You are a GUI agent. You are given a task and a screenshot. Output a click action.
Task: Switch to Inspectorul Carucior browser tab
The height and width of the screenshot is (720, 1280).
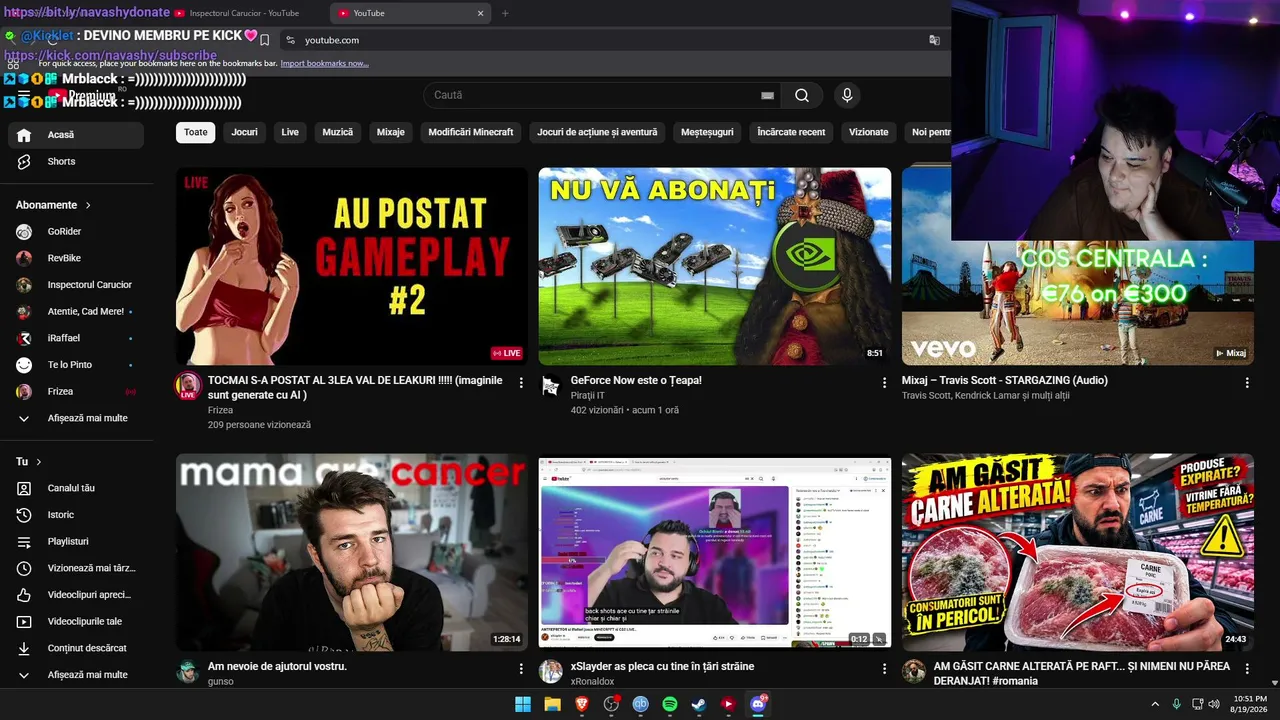[x=245, y=13]
